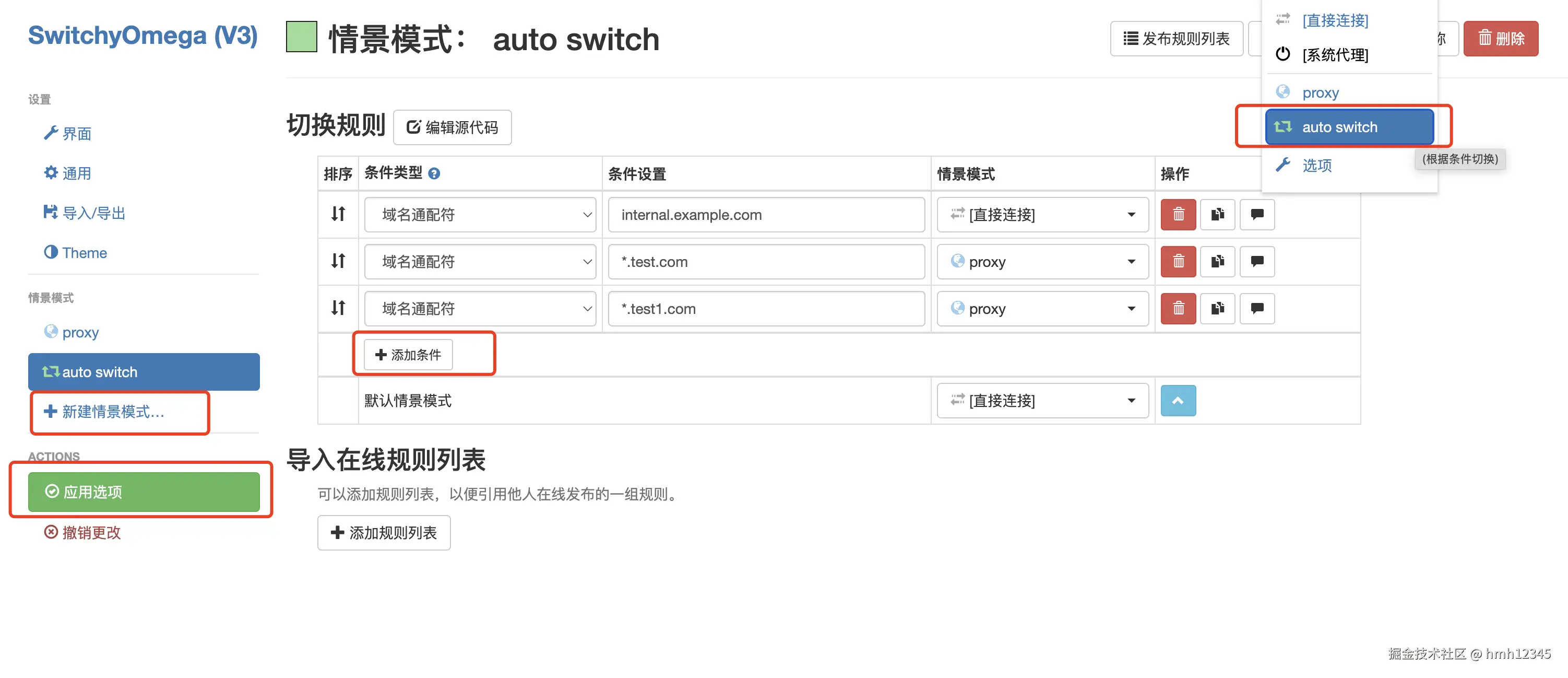Image resolution: width=1568 pixels, height=678 pixels.
Task: Add a note to the *.test1.com rule
Action: pyautogui.click(x=1257, y=308)
